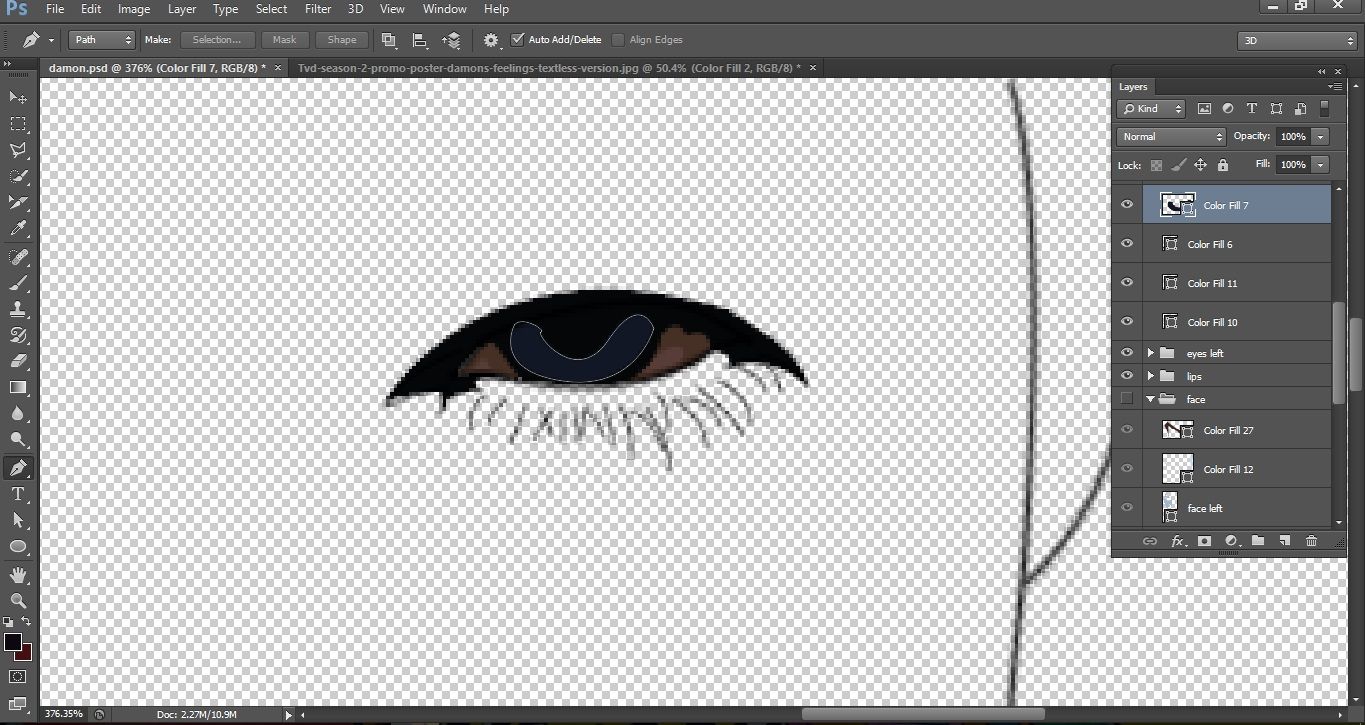The height and width of the screenshot is (725, 1365).
Task: Select the Hand tool
Action: (x=18, y=575)
